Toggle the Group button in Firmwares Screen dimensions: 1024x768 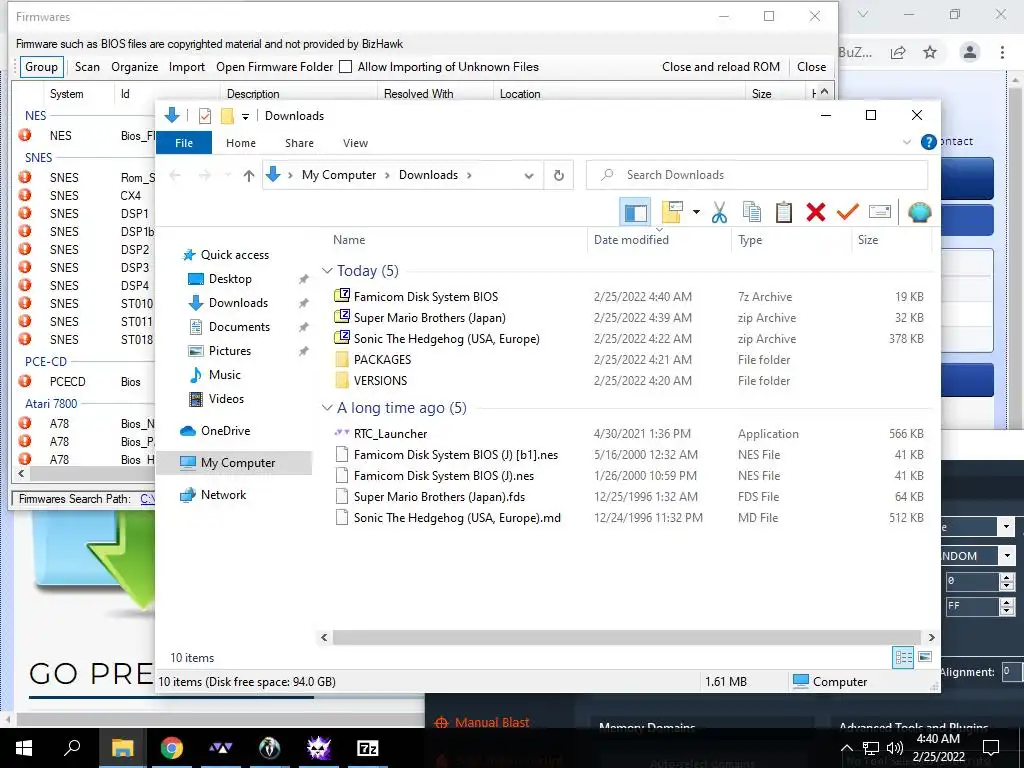[42, 67]
